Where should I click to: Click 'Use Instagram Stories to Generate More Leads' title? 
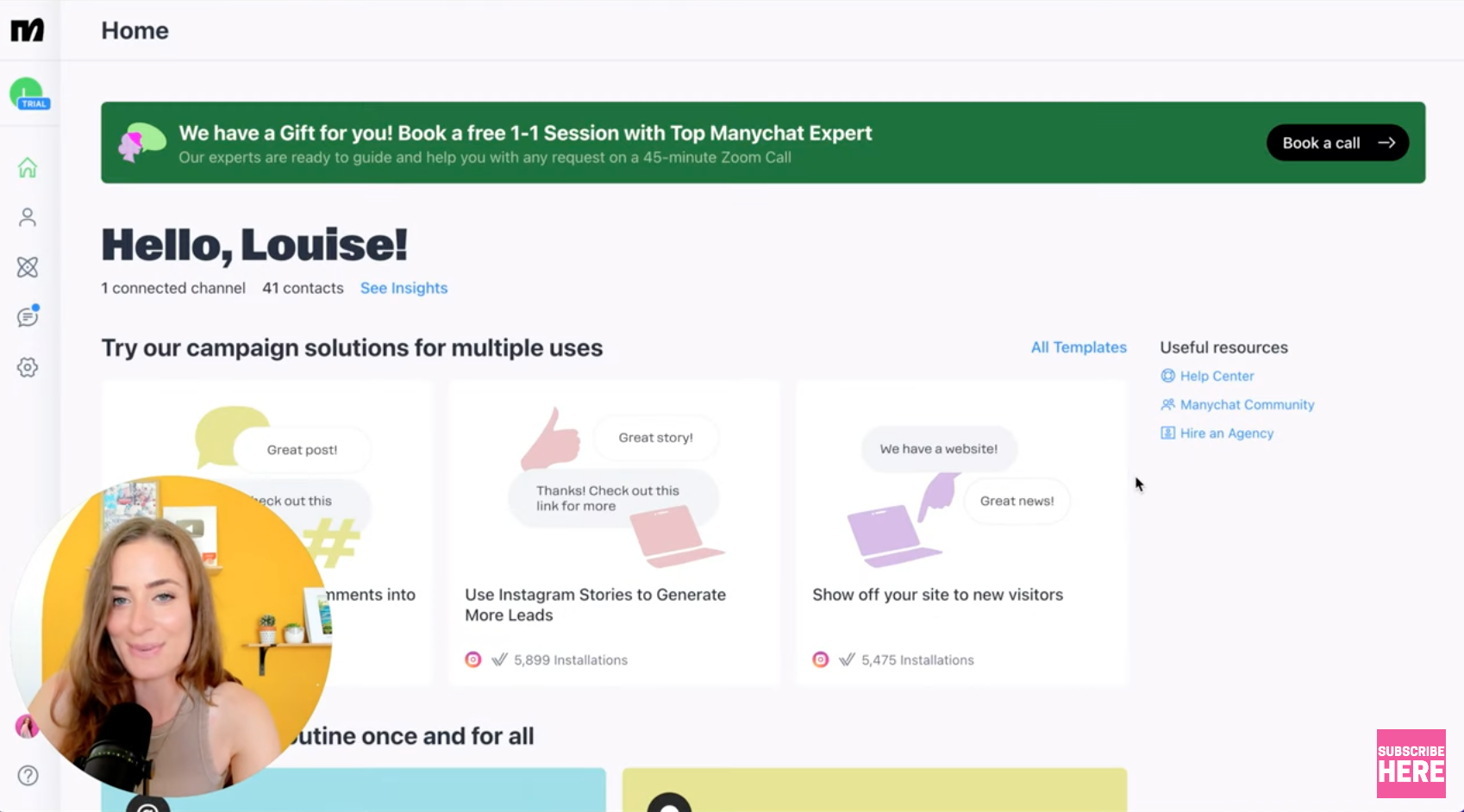point(595,604)
